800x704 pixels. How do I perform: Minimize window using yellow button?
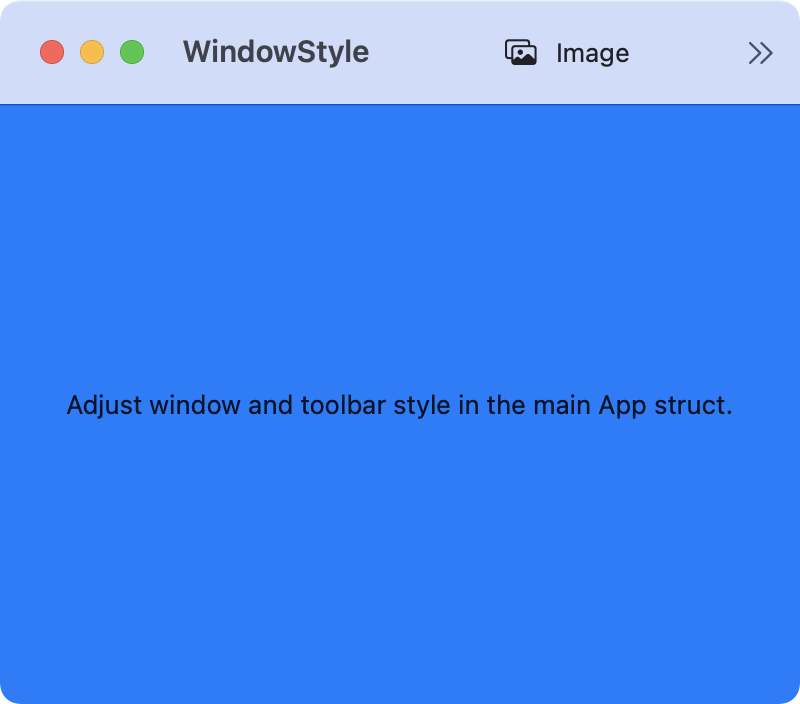click(92, 52)
